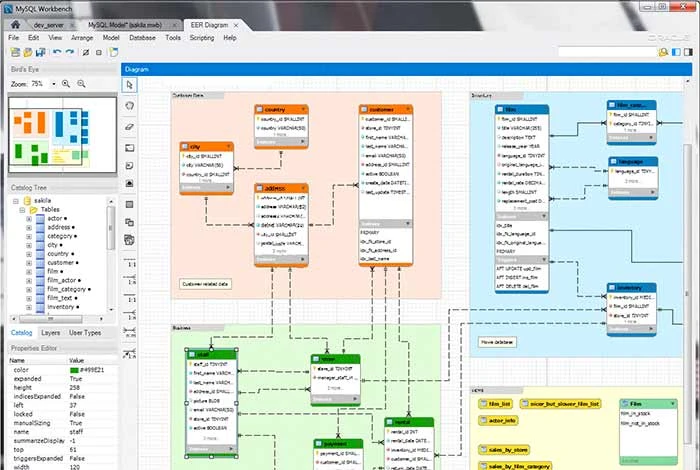Open the Home screen tab icon

point(15,25)
